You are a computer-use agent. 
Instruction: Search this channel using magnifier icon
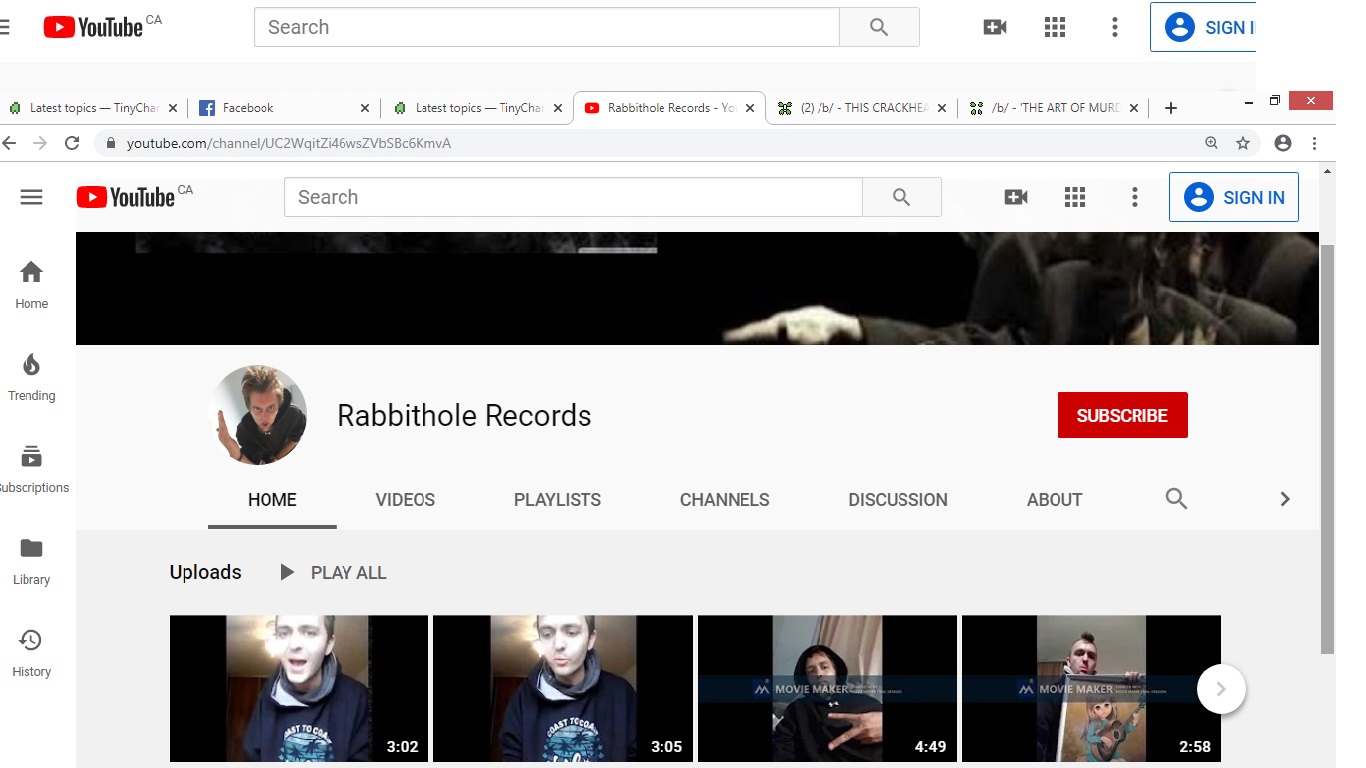coord(1176,499)
